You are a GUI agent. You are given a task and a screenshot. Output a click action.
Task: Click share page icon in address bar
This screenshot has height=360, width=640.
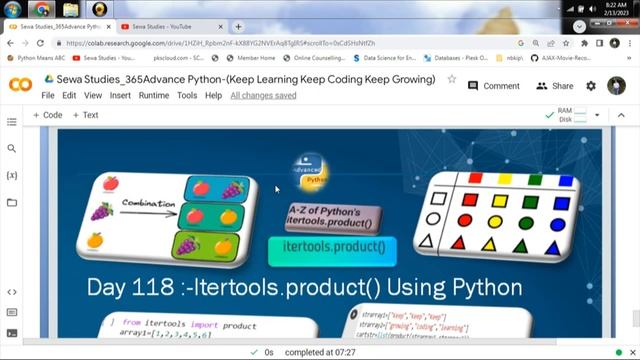pyautogui.click(x=551, y=43)
